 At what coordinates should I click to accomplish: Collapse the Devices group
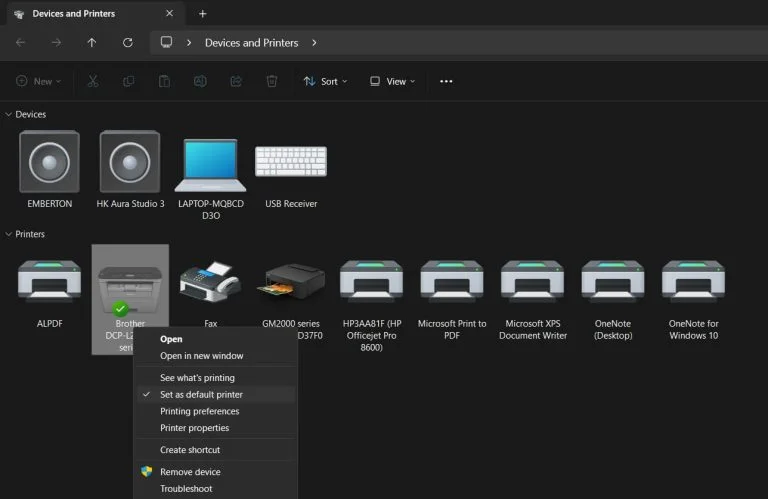pyautogui.click(x=8, y=114)
